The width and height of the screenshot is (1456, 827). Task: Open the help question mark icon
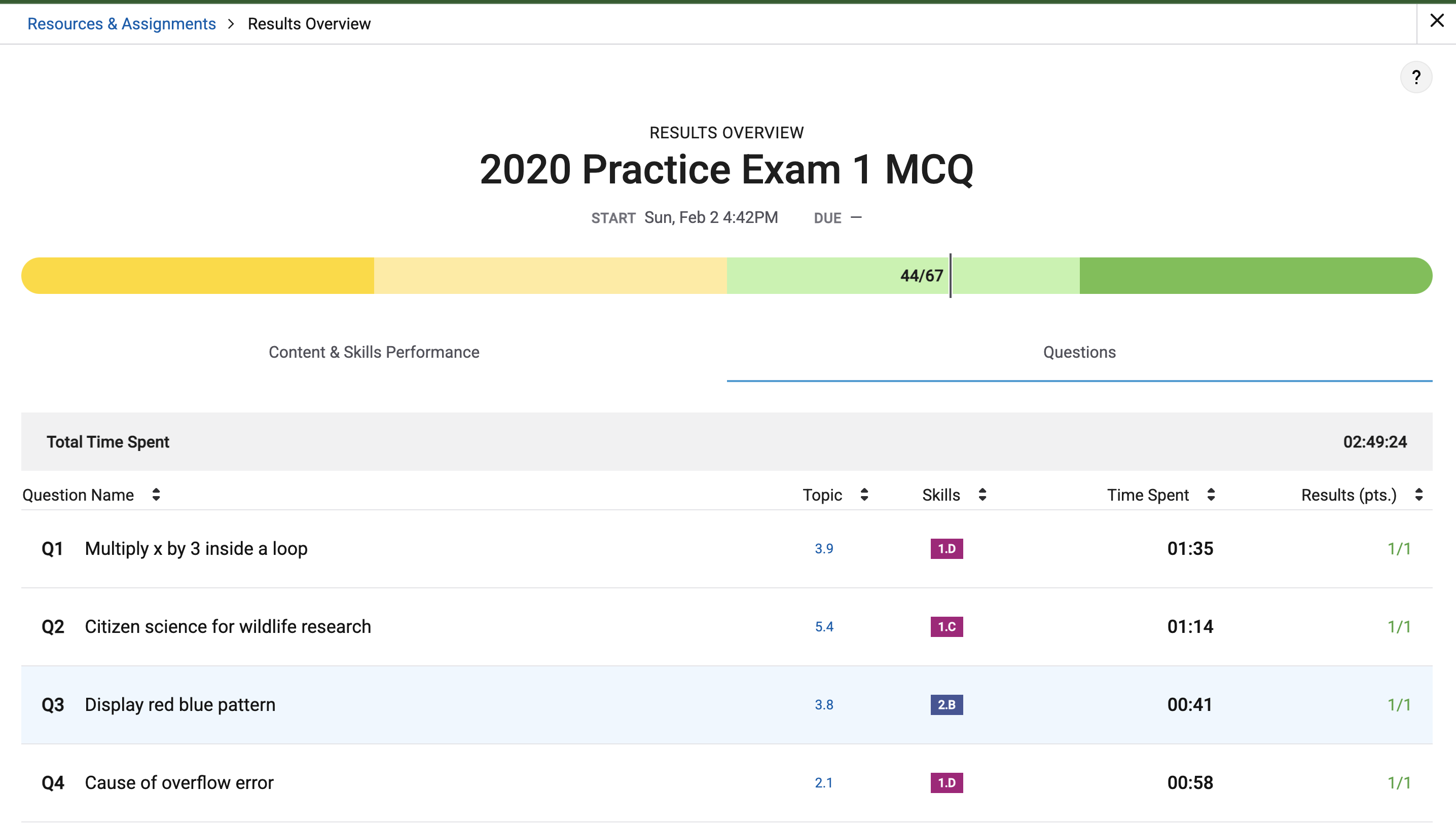point(1415,77)
